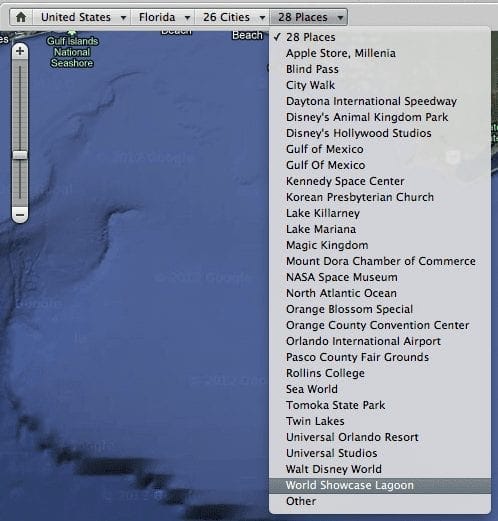Select 'Gulf Of Mexico' with capital Of
The height and width of the screenshot is (521, 498).
(x=380, y=165)
